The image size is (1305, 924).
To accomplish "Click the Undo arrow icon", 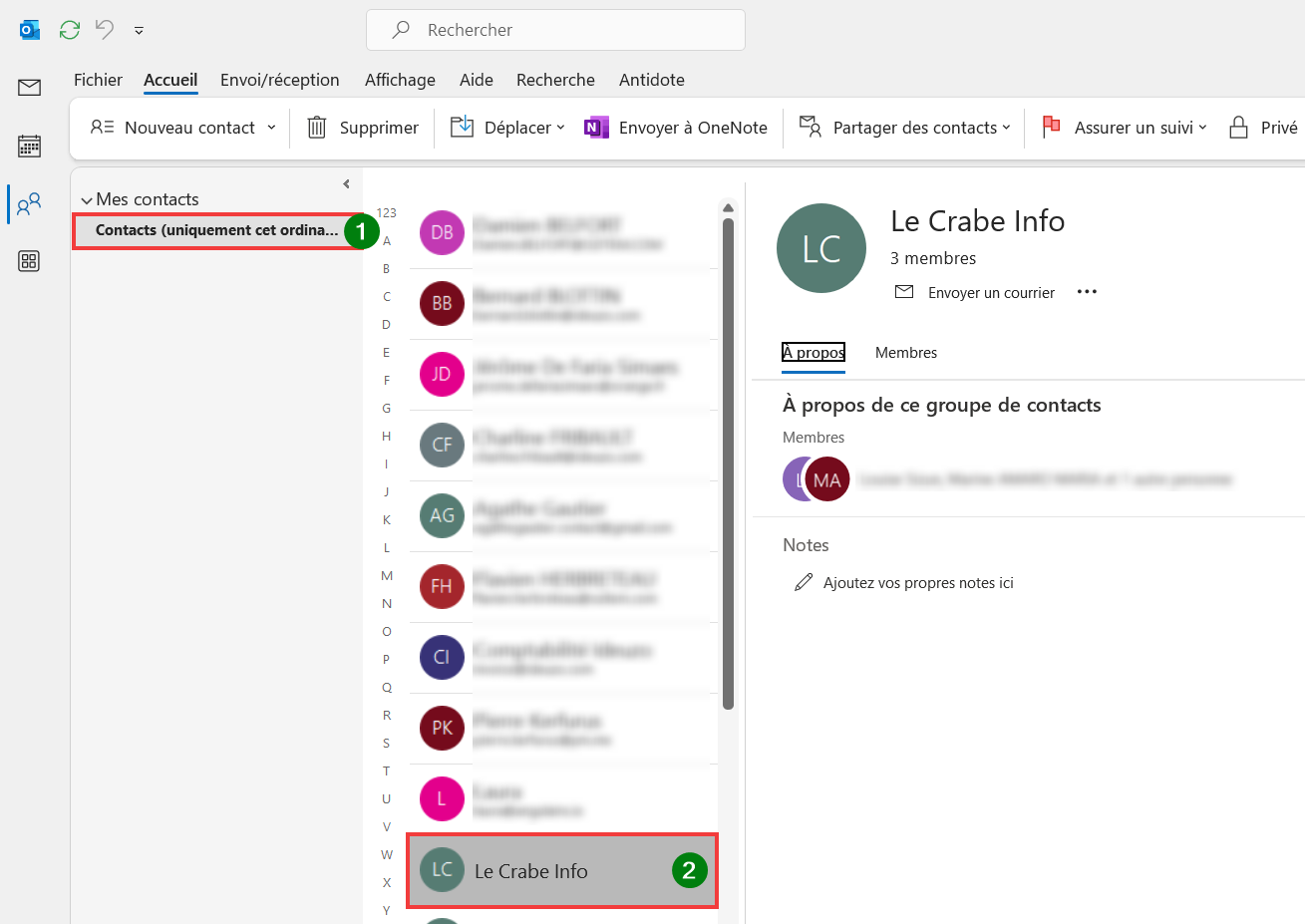I will (x=105, y=30).
